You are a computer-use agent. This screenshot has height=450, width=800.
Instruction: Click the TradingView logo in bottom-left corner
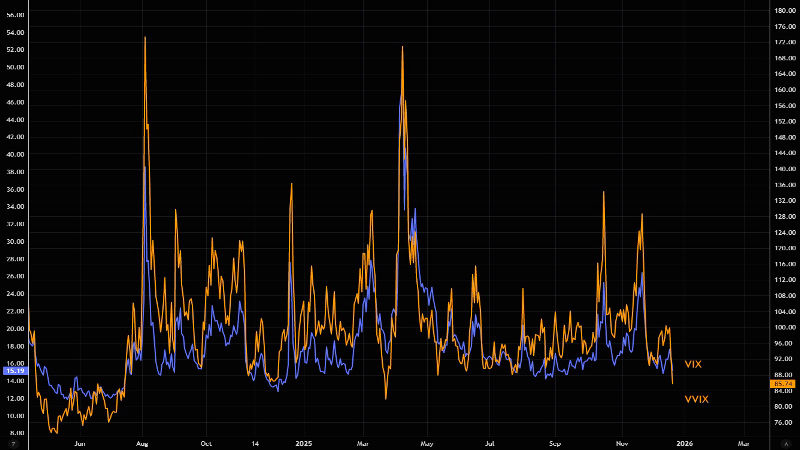13,441
